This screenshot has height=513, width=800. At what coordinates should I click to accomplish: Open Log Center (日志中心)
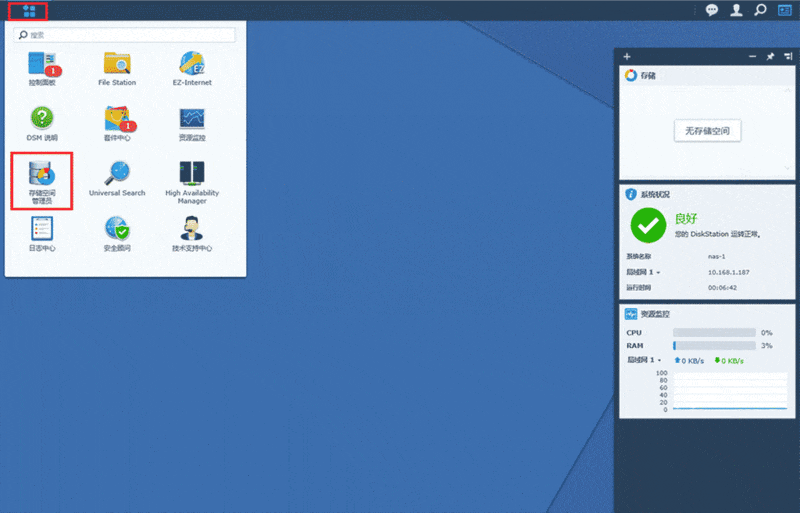(x=42, y=234)
